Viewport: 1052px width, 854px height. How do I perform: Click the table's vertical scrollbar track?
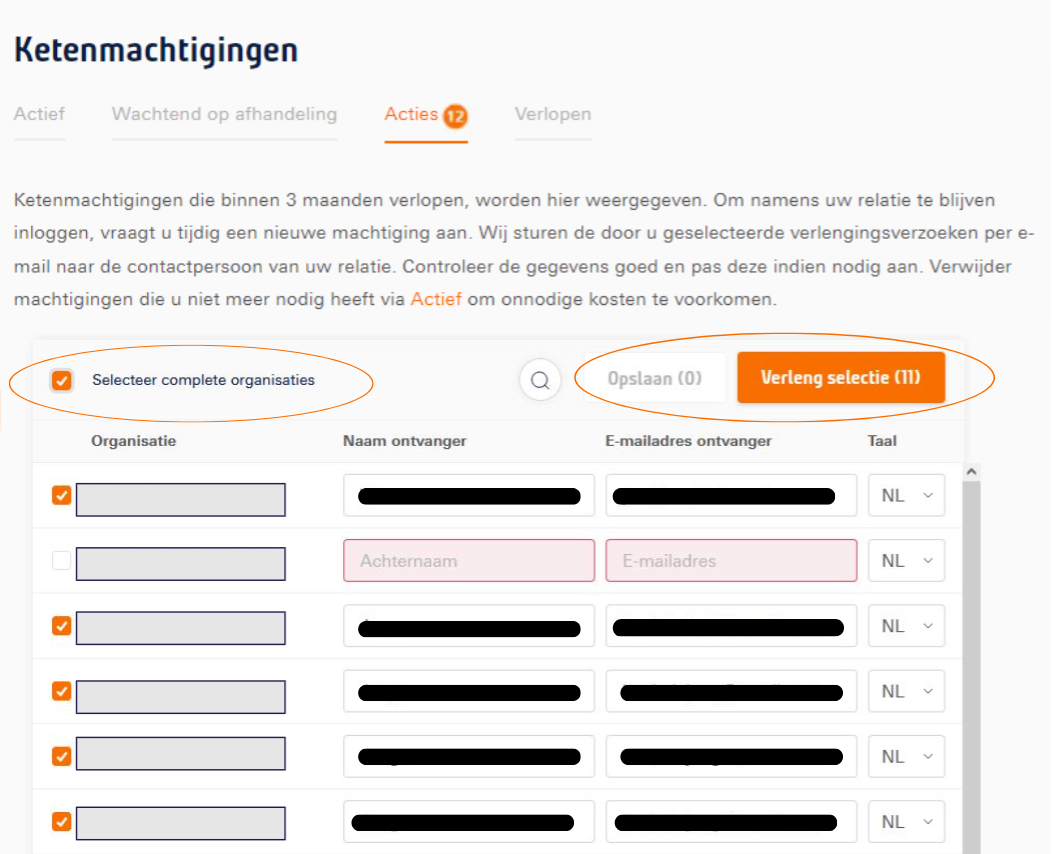(971, 668)
